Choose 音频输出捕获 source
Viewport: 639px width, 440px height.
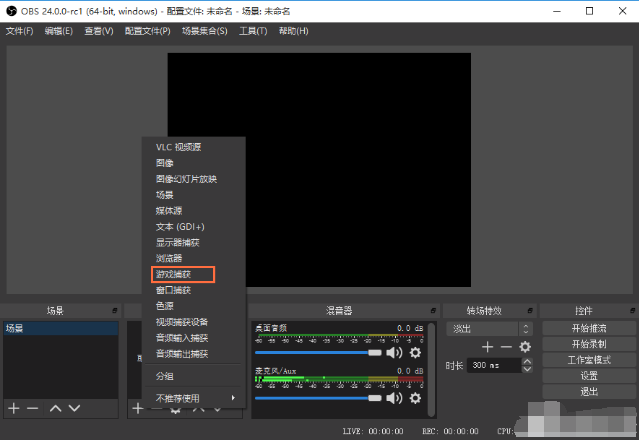pos(182,354)
